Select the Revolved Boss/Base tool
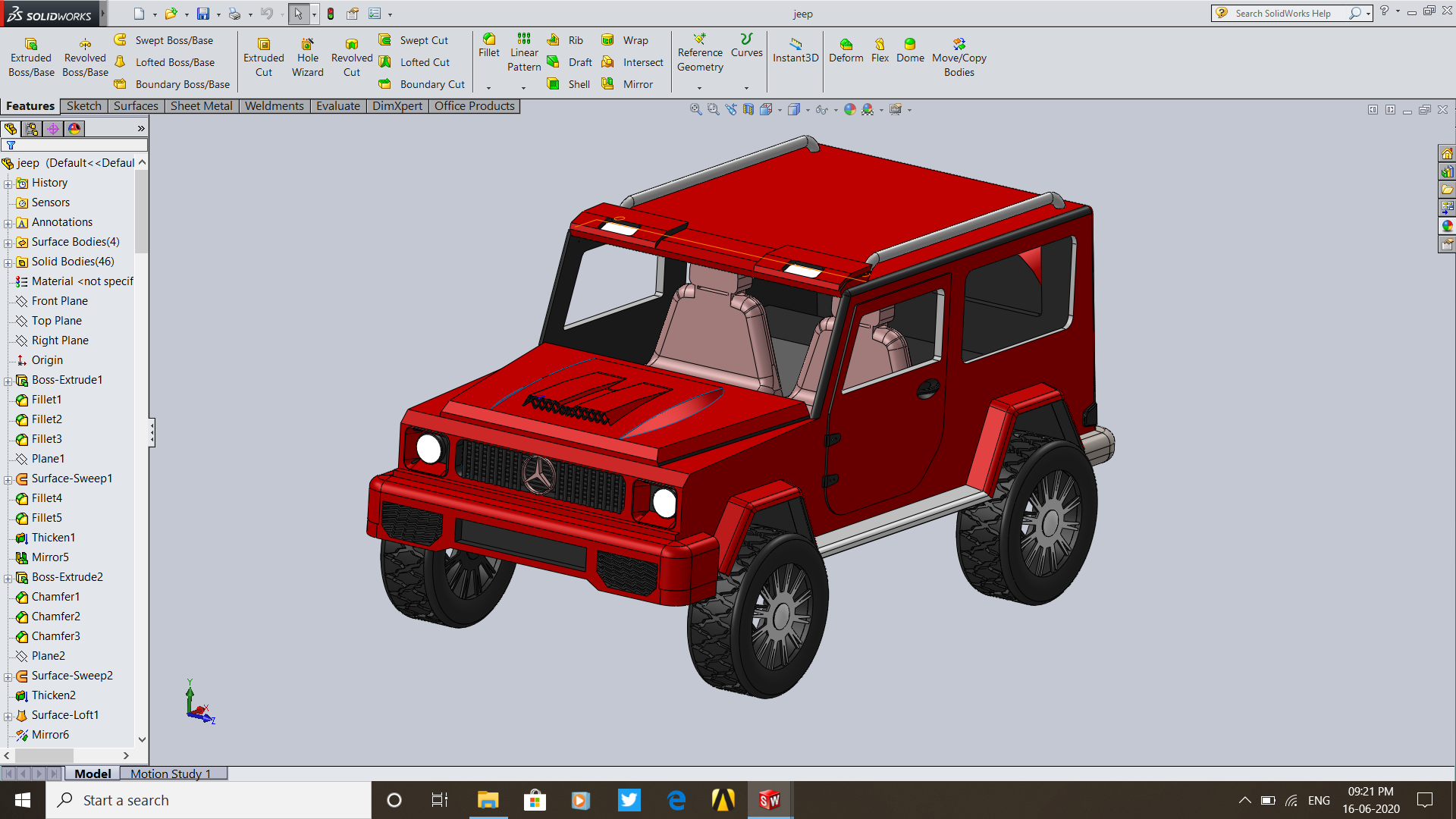Viewport: 1456px width, 819px height. click(x=85, y=58)
